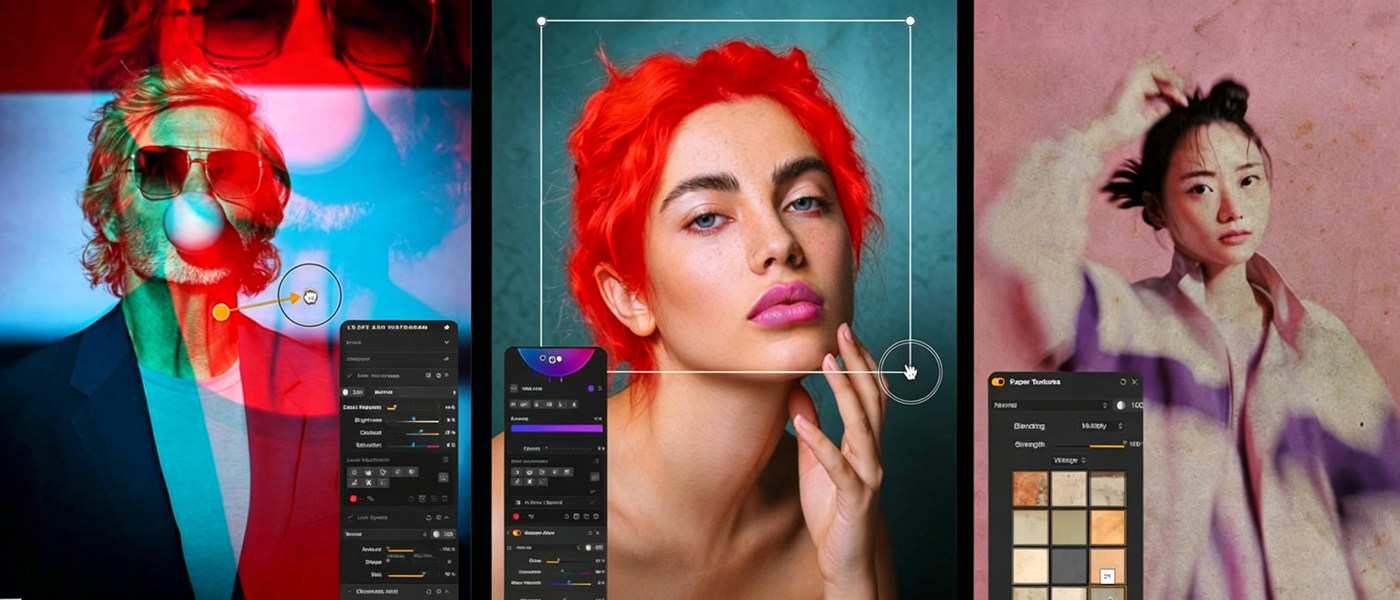
Task: Select the dark gray paper texture thumbnail
Action: click(x=1069, y=566)
